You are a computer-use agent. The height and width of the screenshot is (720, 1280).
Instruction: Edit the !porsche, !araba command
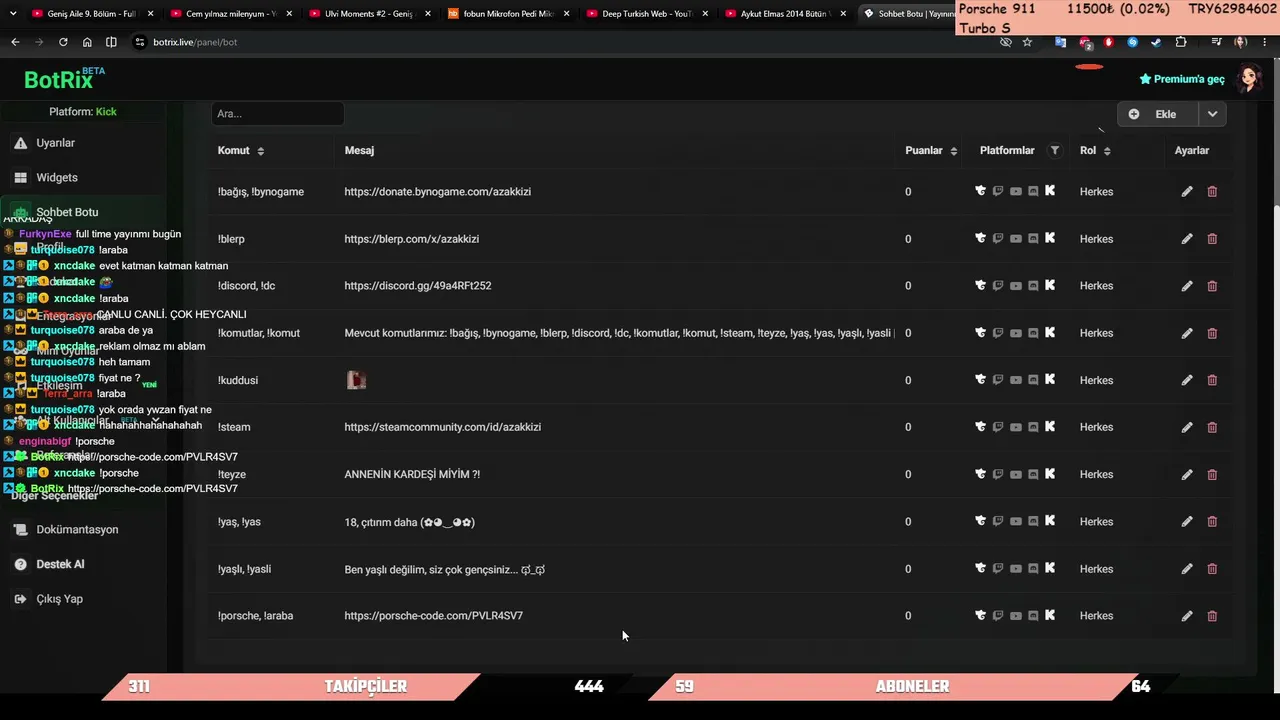(1187, 616)
